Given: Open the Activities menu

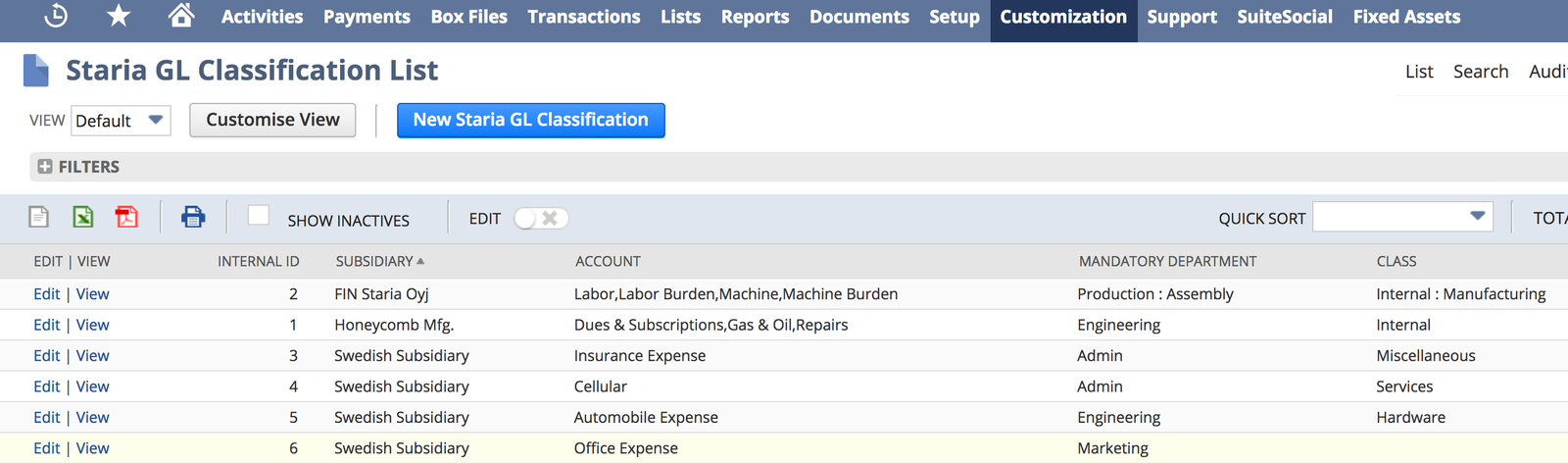Looking at the screenshot, I should [262, 17].
